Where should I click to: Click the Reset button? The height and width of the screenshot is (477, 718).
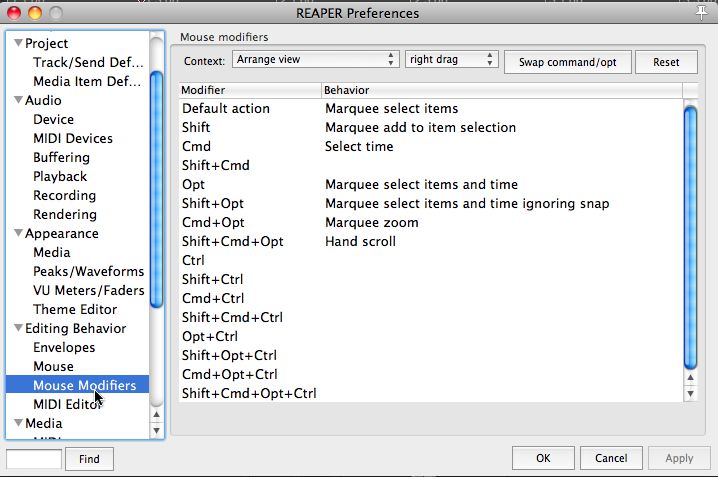click(666, 62)
